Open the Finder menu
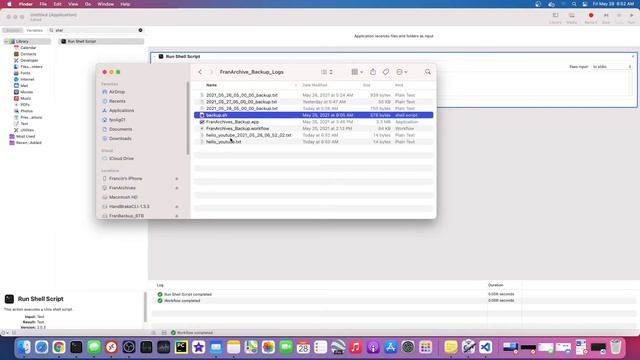The image size is (640, 360). (x=25, y=4)
